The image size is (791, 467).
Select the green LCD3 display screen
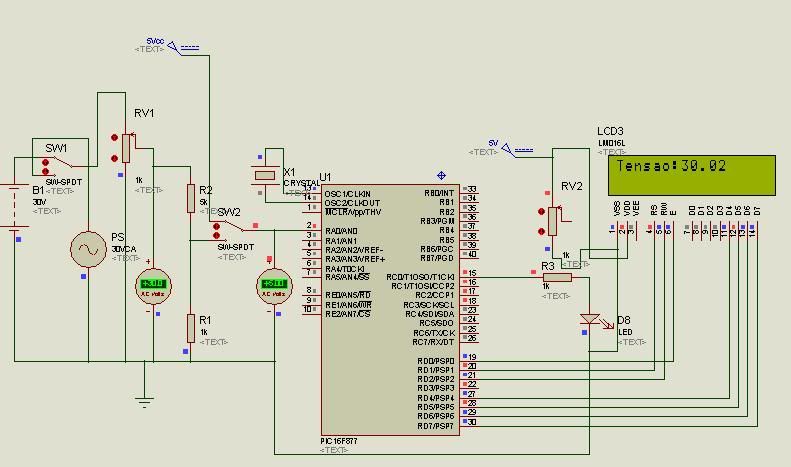tap(692, 176)
